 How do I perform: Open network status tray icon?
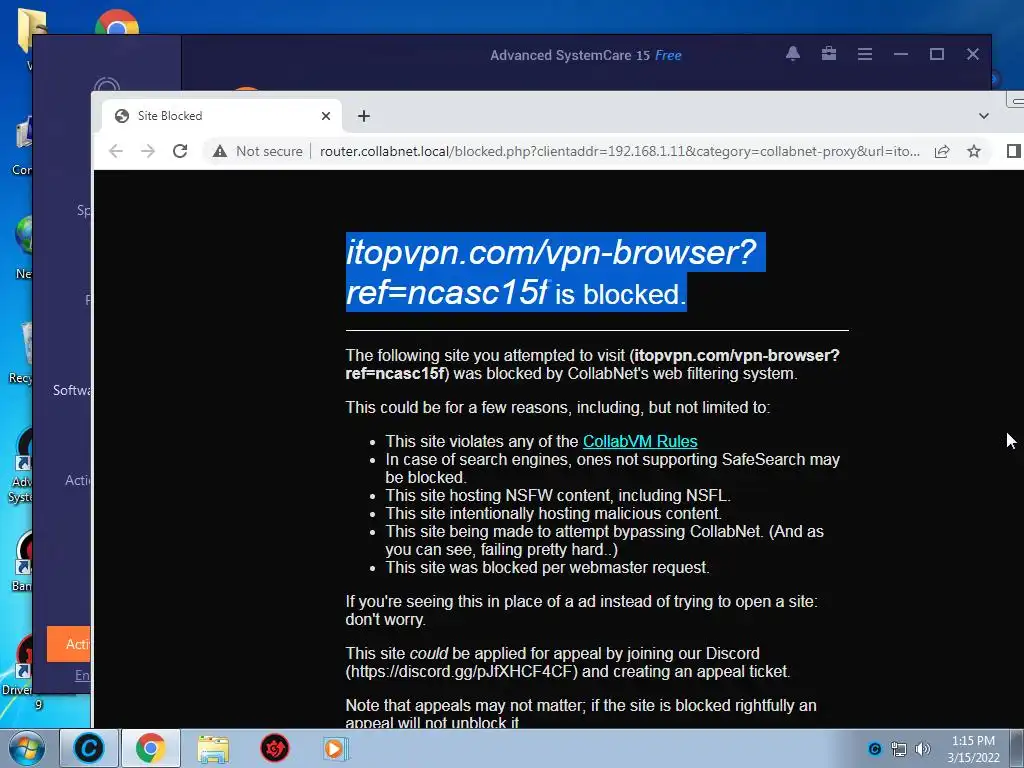tap(899, 749)
